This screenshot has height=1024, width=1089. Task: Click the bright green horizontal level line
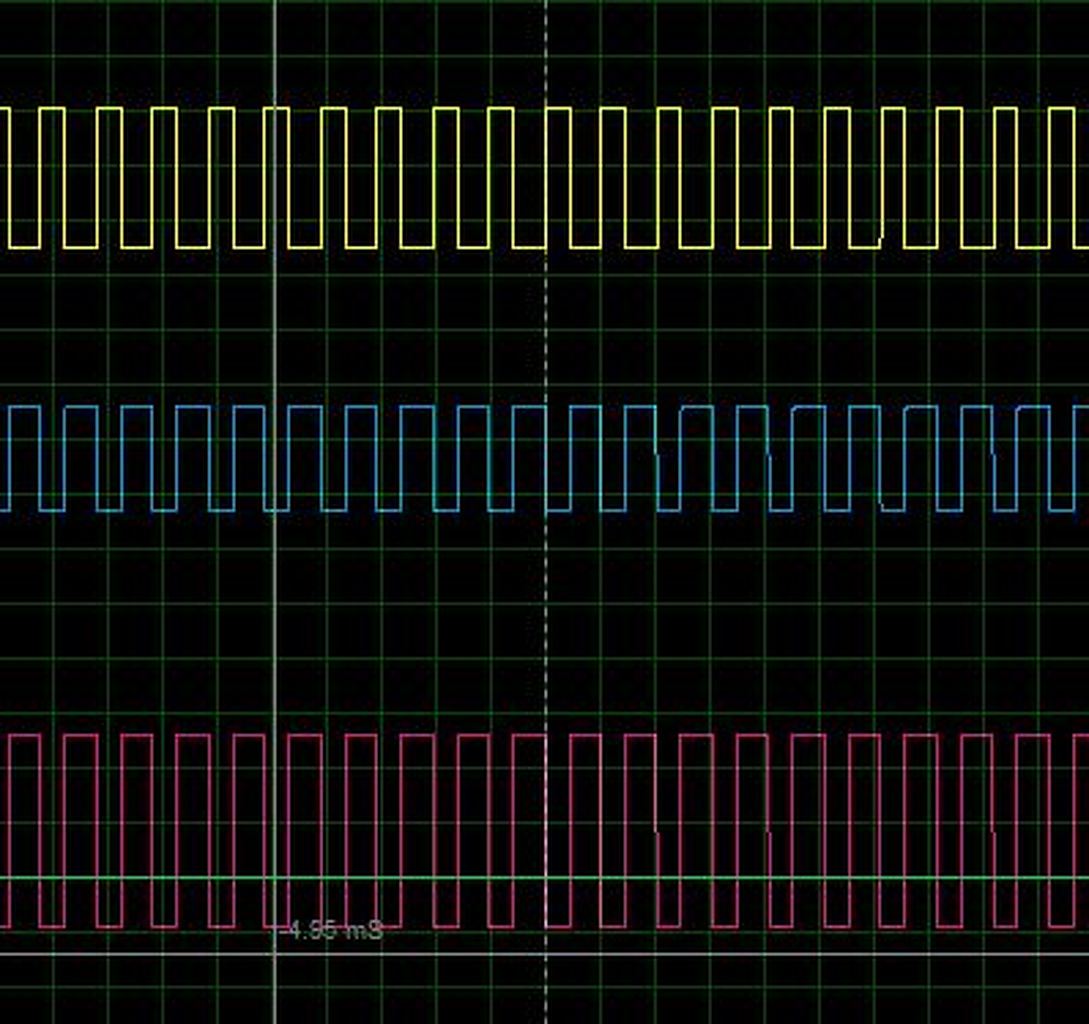[x=544, y=878]
